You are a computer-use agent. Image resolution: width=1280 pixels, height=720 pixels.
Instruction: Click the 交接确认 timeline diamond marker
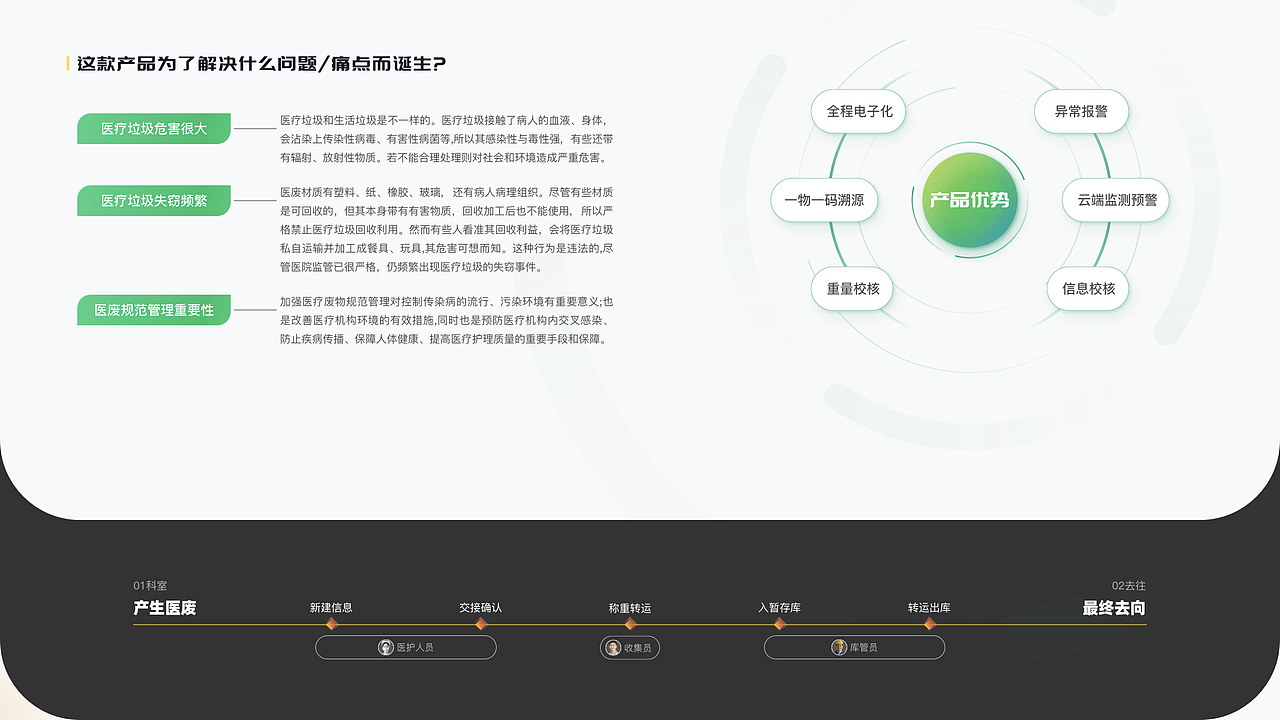pos(481,624)
